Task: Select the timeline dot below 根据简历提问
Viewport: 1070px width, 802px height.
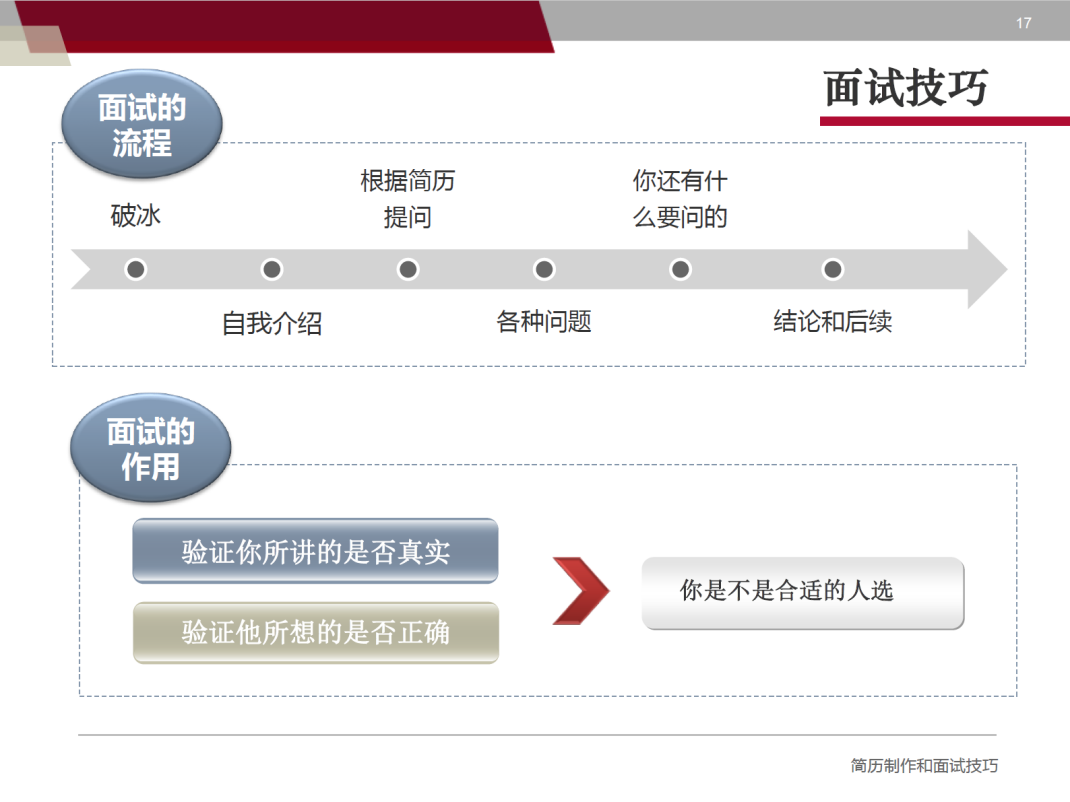Action: tap(407, 269)
